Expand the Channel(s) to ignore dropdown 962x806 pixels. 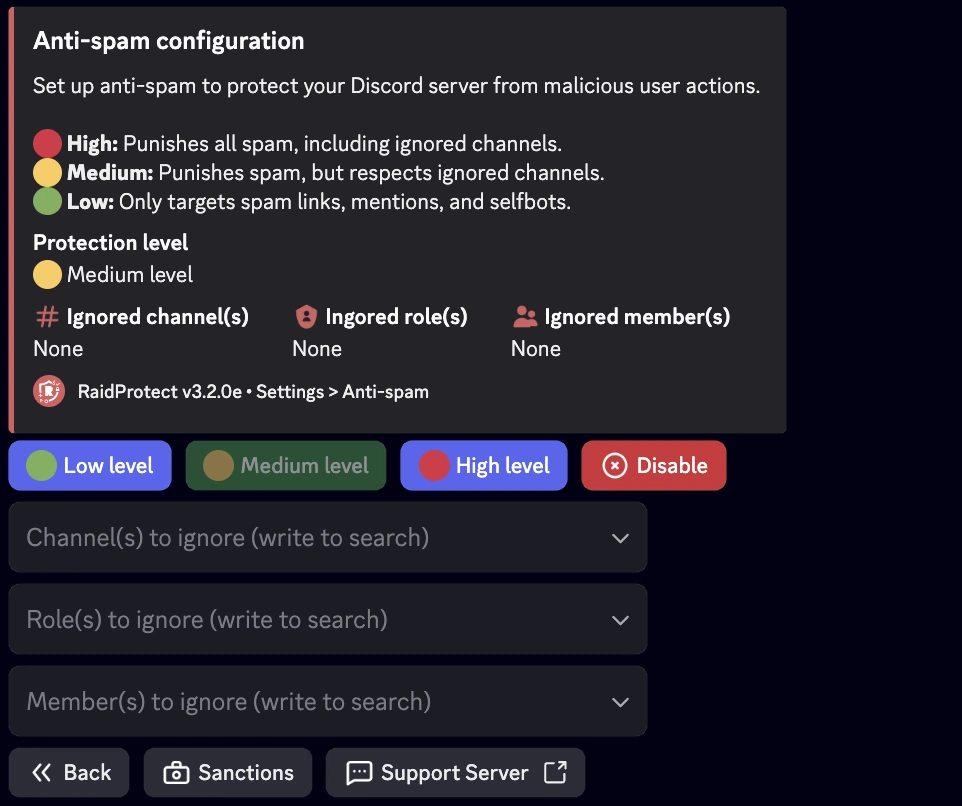click(328, 537)
